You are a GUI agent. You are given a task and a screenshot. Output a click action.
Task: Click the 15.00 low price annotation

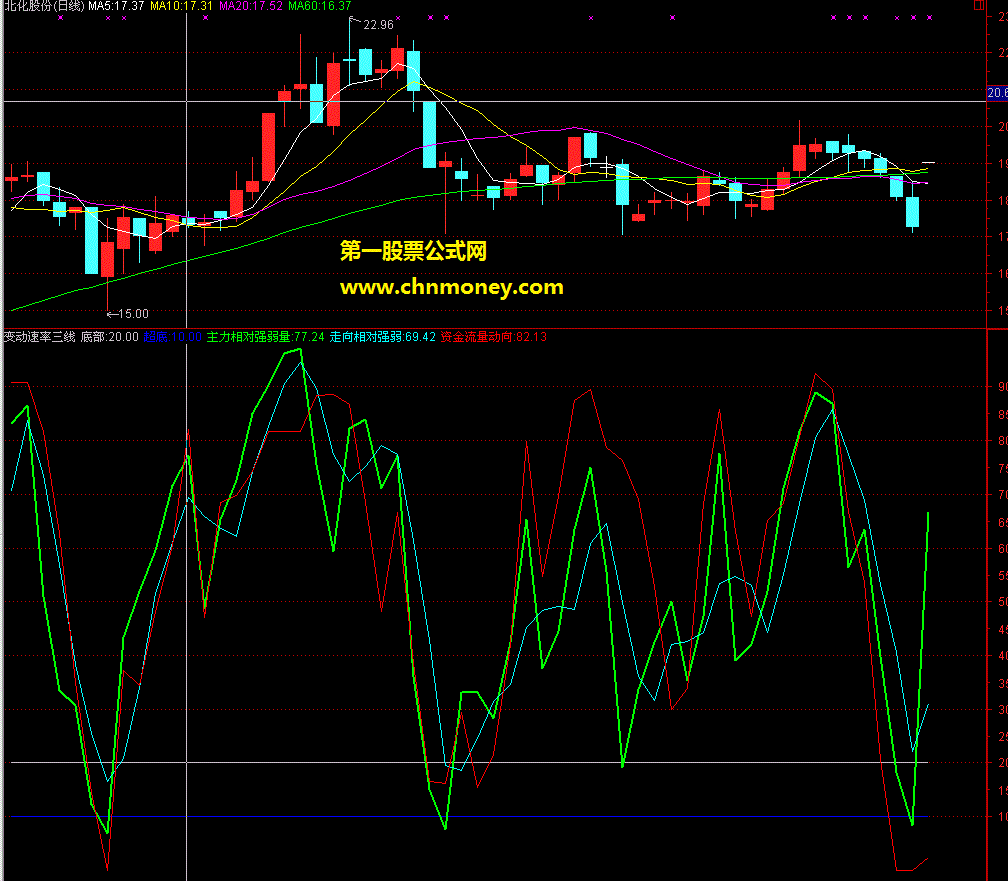click(127, 314)
